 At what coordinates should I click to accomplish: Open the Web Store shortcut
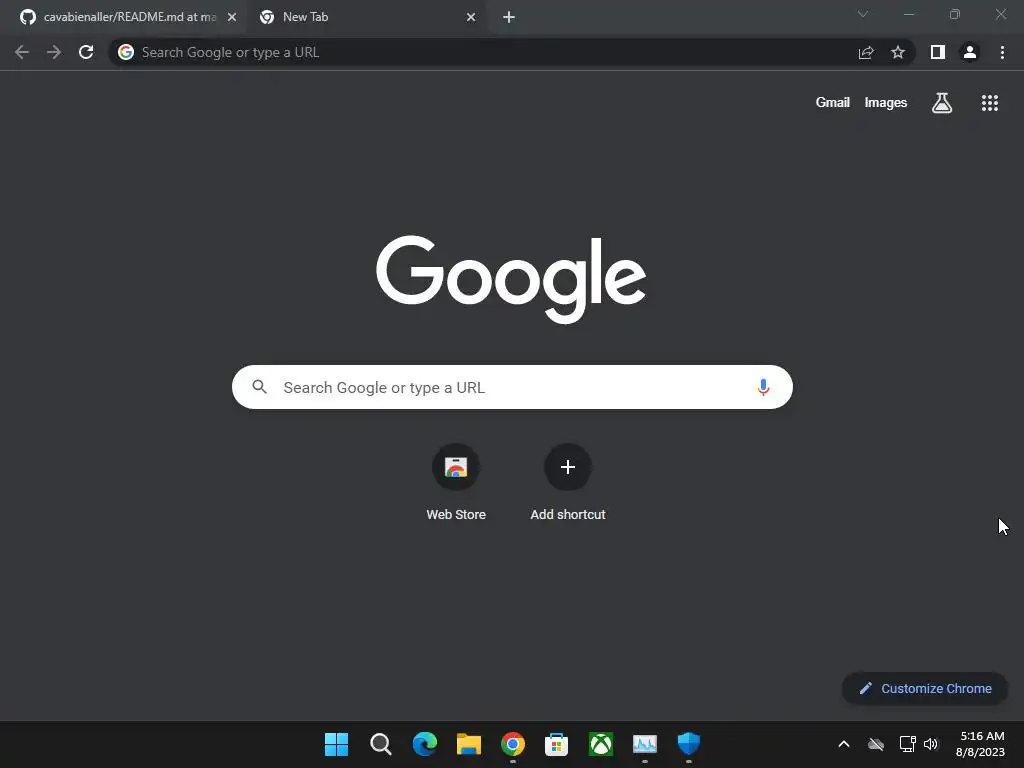456,483
